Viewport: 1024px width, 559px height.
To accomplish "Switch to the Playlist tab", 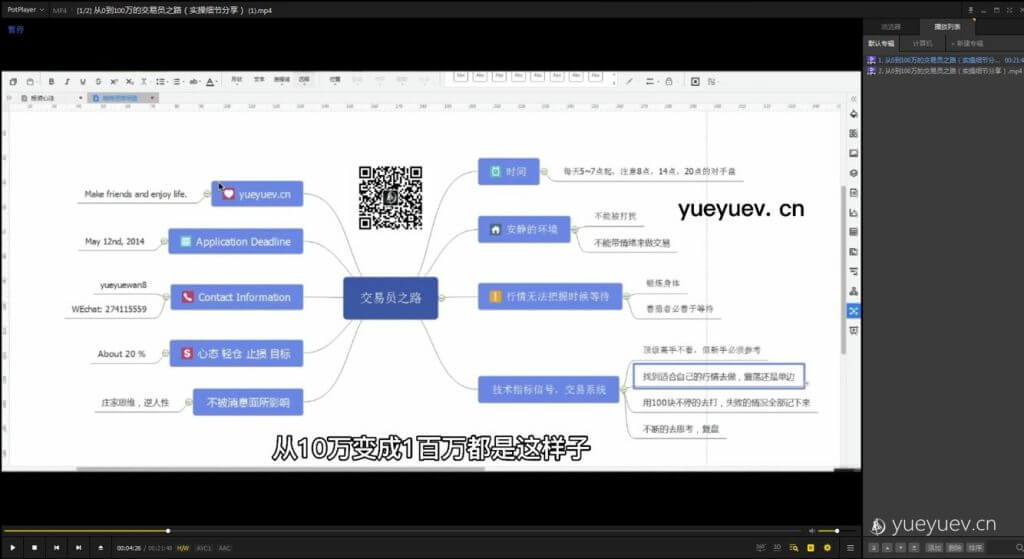I will [x=947, y=27].
